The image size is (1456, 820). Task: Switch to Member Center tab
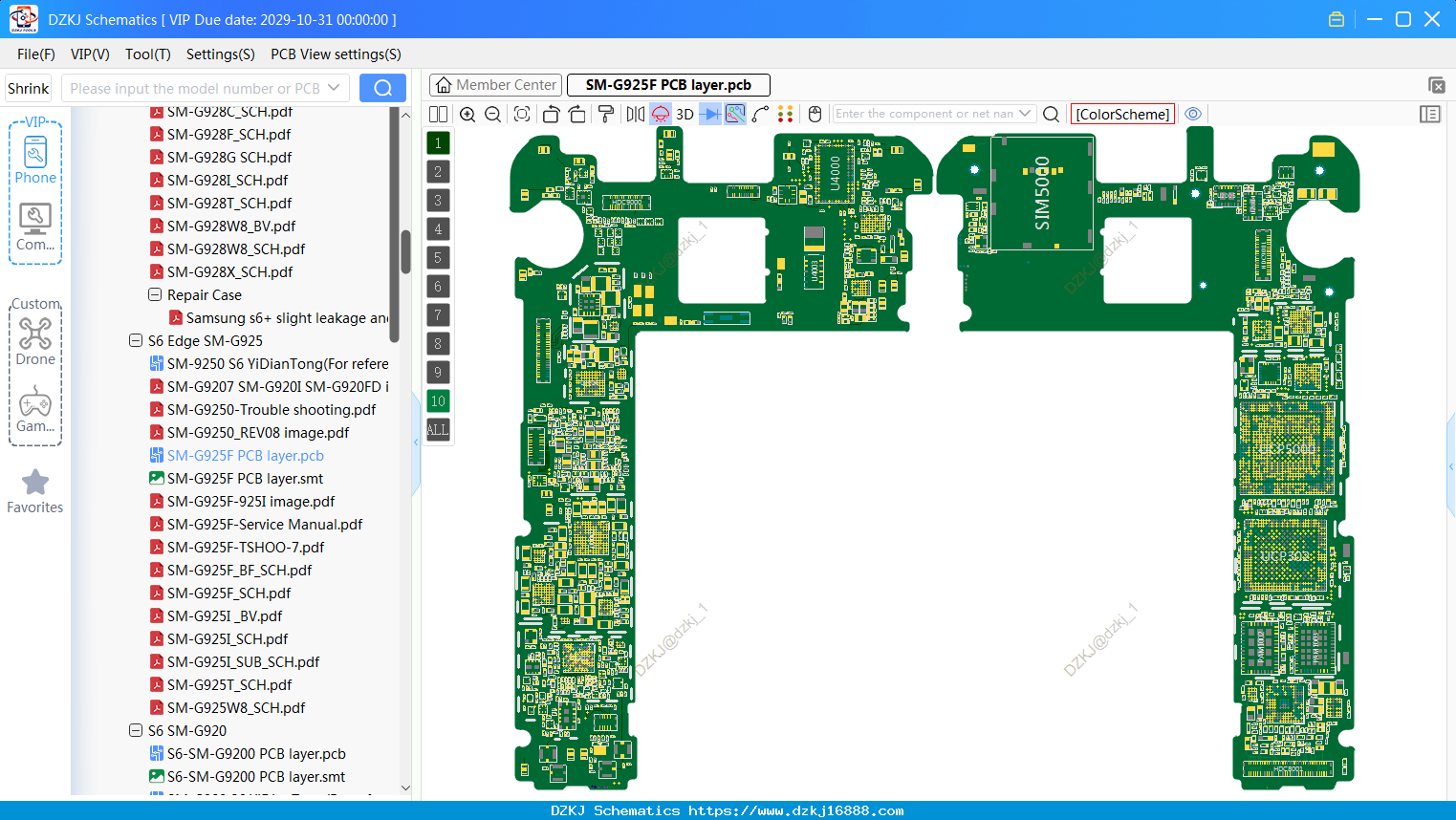pyautogui.click(x=496, y=85)
